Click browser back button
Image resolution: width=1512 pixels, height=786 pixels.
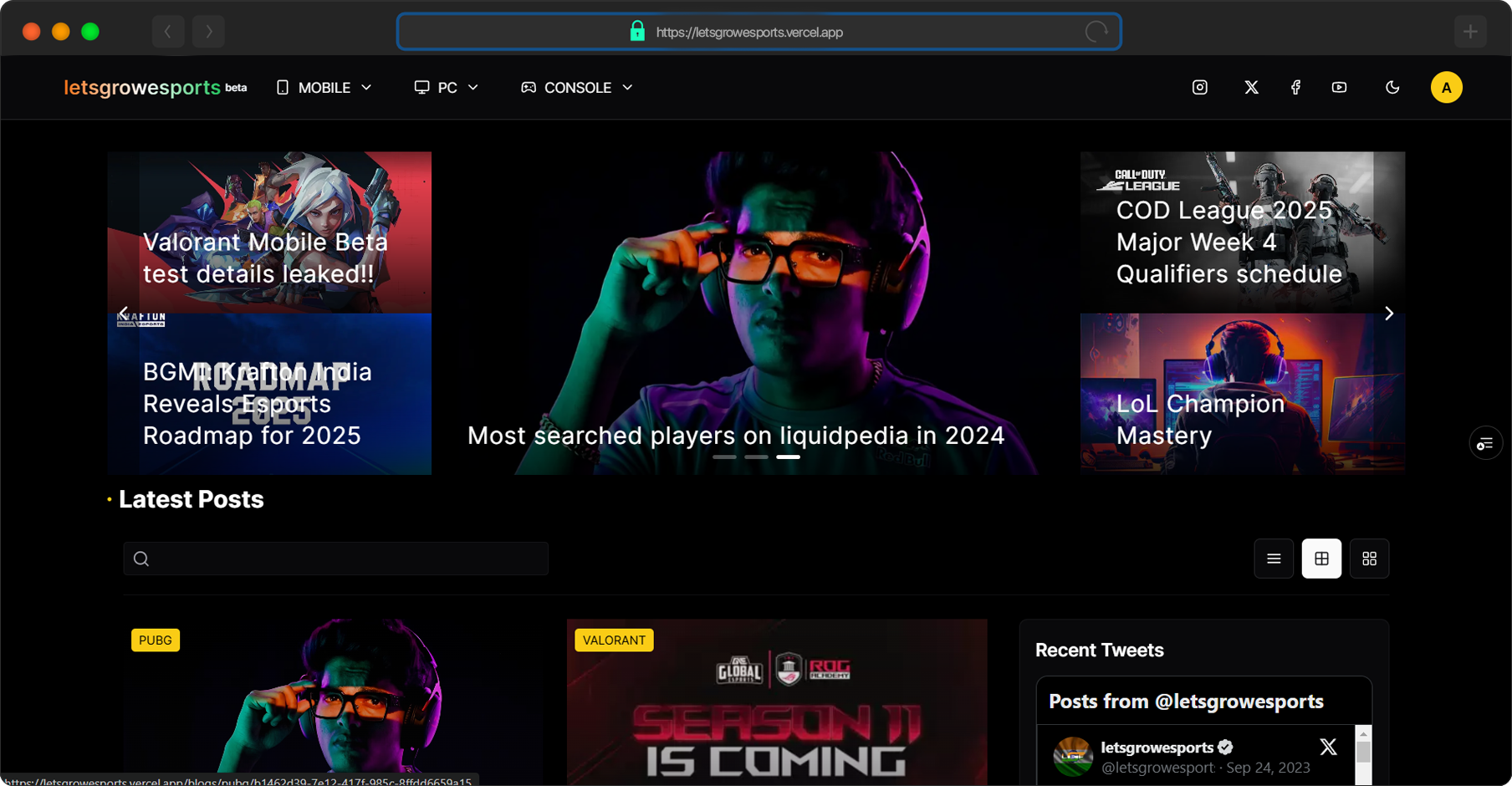[168, 32]
